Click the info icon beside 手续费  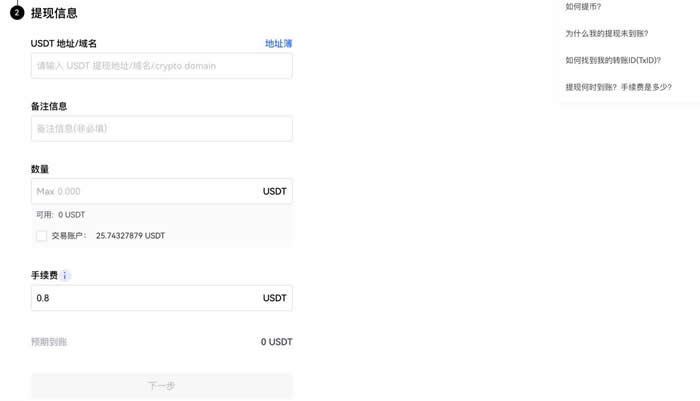(65, 276)
